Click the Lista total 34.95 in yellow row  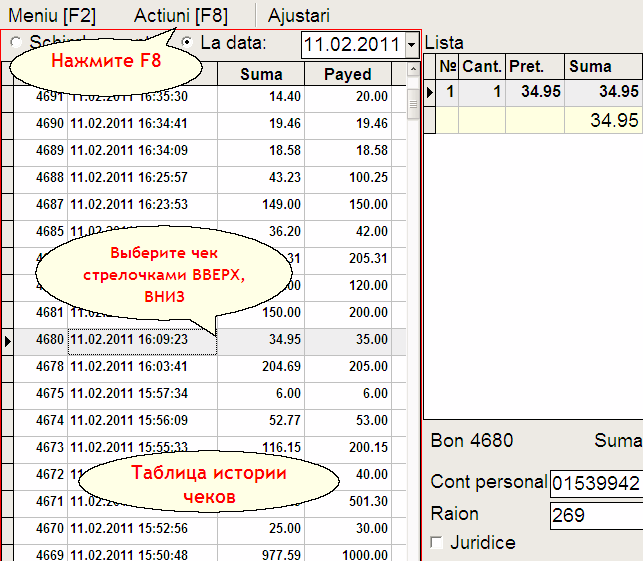click(604, 121)
